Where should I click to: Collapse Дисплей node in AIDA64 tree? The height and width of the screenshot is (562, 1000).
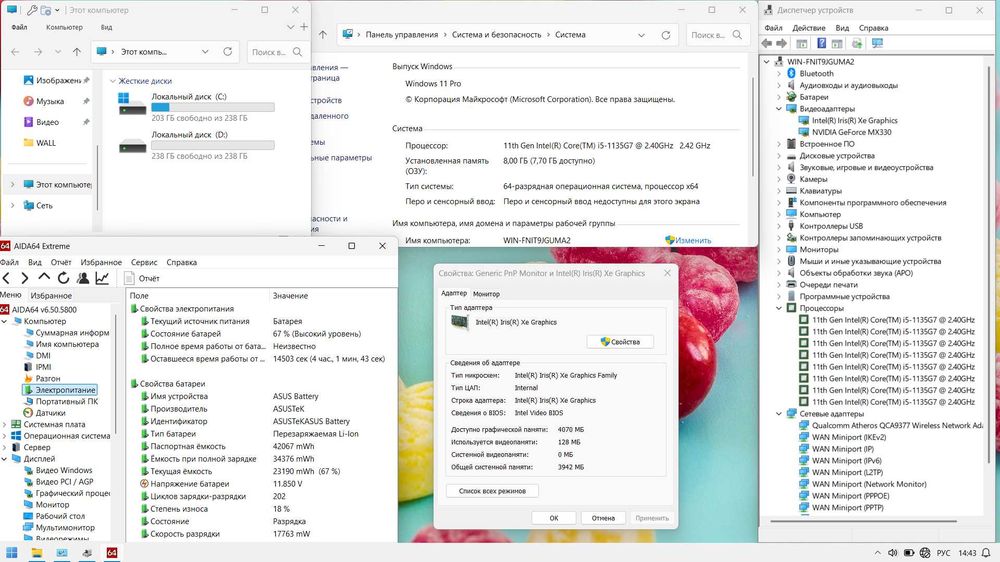coord(4,459)
